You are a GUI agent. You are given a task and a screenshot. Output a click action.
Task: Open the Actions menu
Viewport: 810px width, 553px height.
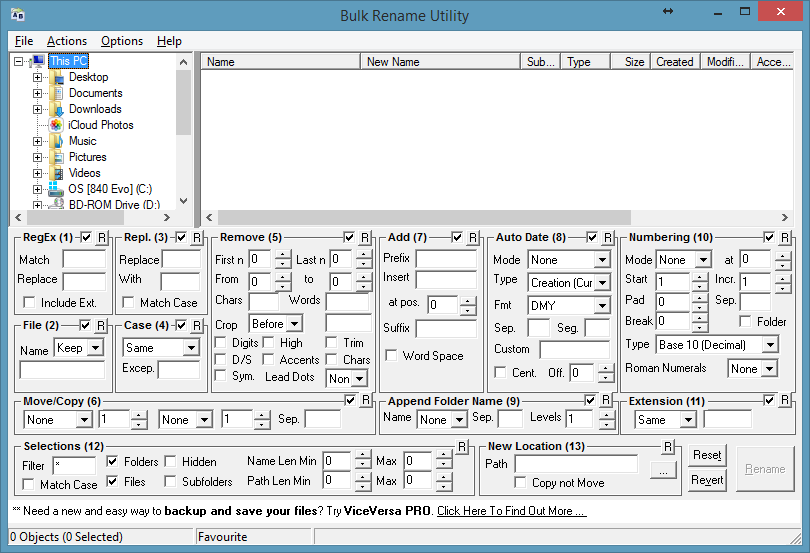67,41
